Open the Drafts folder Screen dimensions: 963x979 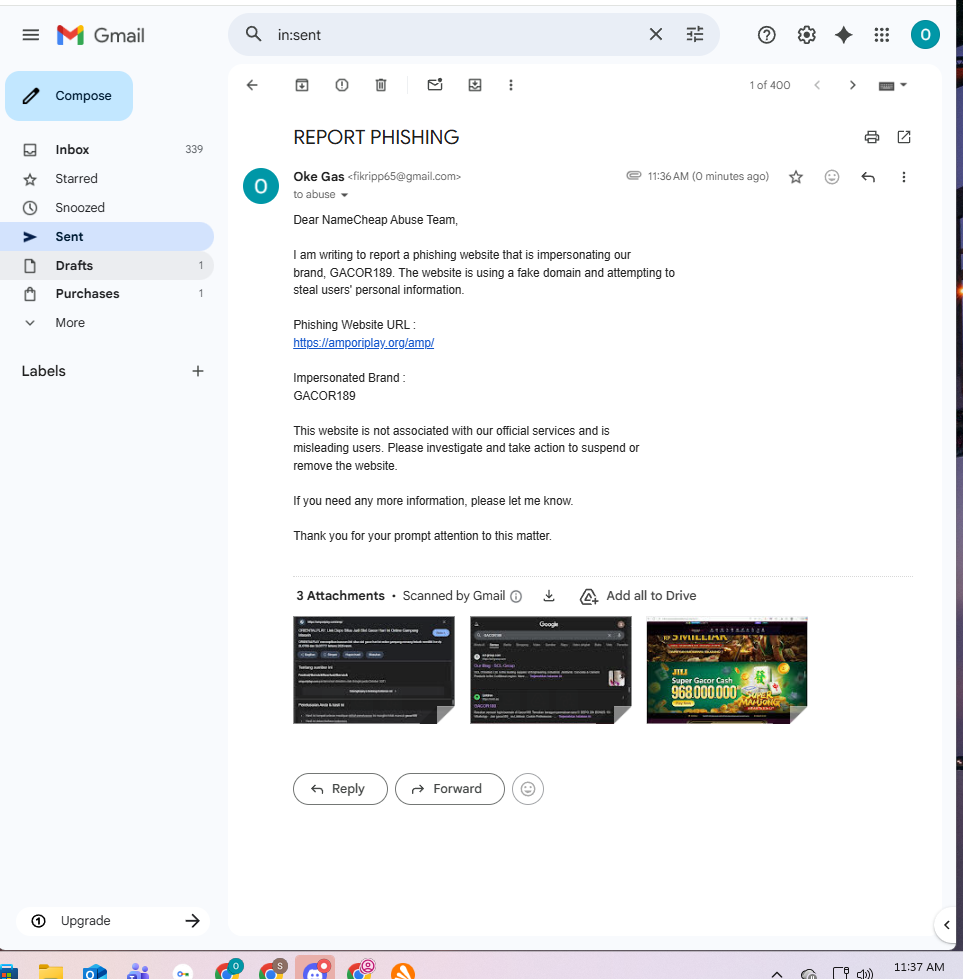pos(107,265)
